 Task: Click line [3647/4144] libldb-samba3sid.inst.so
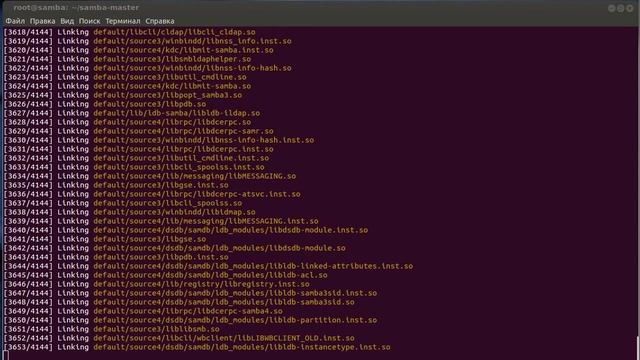pyautogui.click(x=190, y=293)
